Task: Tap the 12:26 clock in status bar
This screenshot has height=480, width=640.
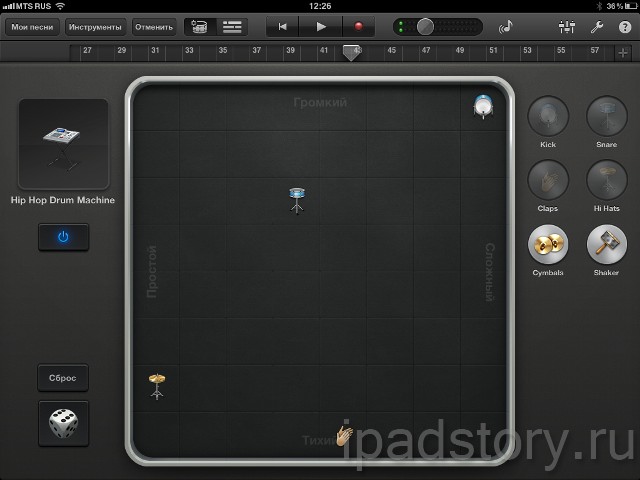Action: [x=320, y=6]
